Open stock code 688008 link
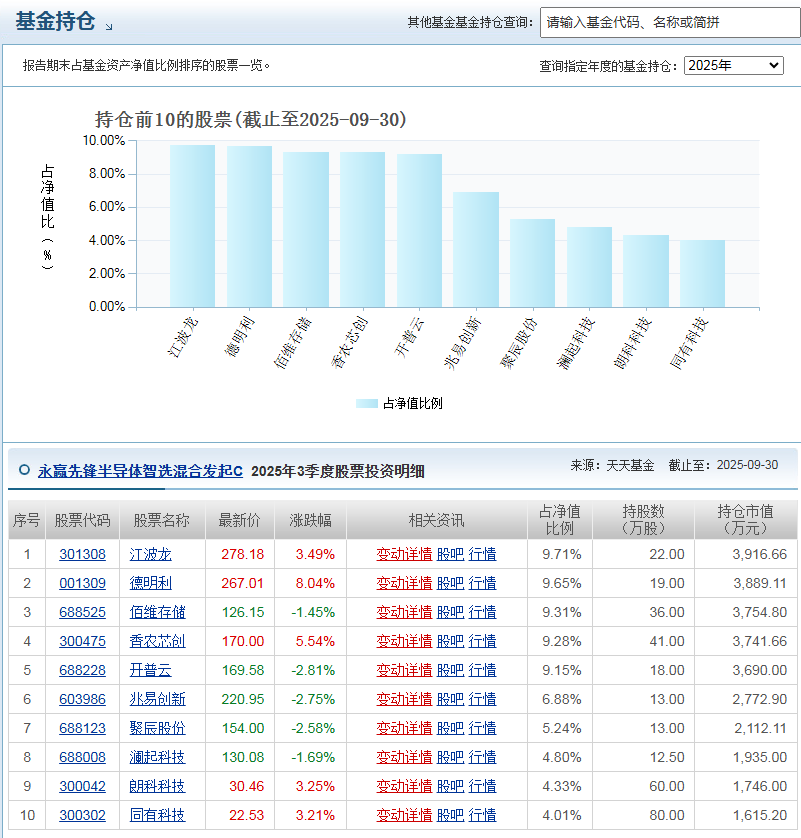Viewport: 801px width, 838px height. tap(82, 757)
